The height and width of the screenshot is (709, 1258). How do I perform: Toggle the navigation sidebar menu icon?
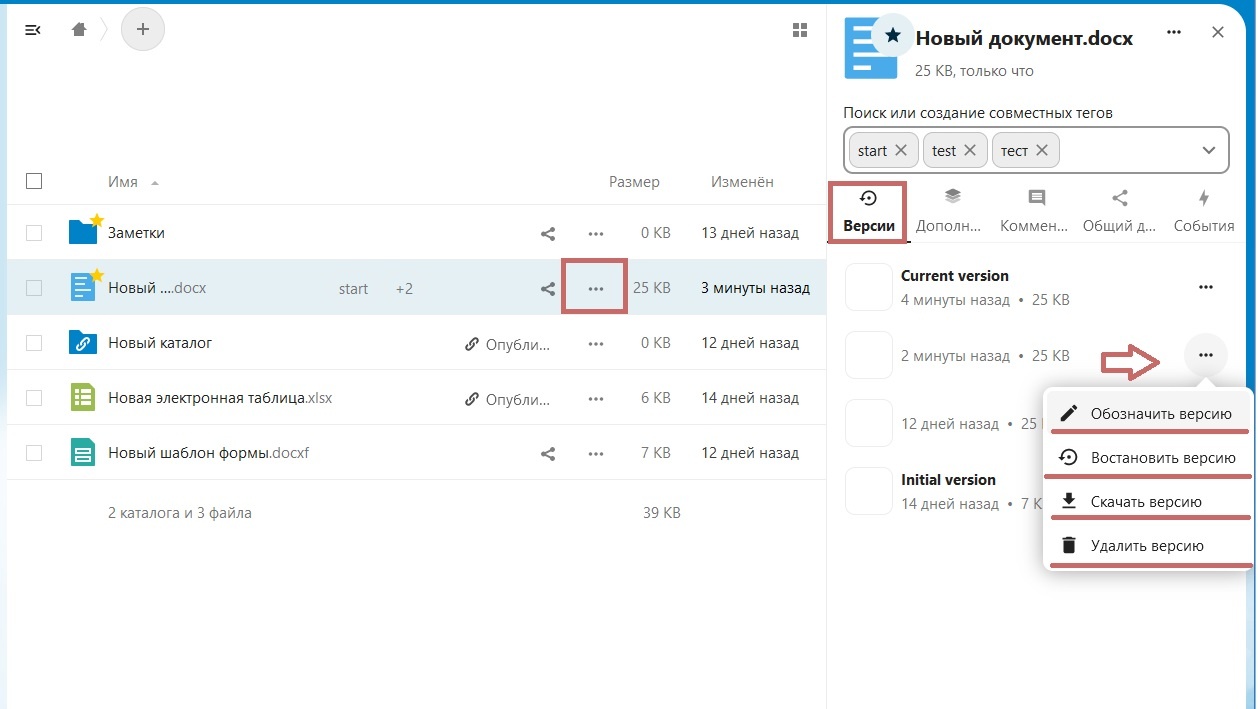pos(32,30)
